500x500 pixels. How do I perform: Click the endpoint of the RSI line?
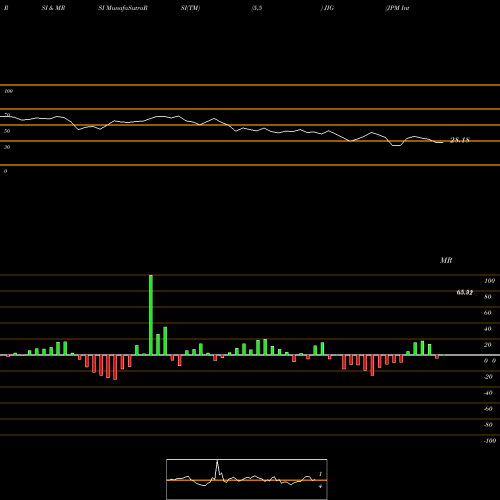click(443, 142)
